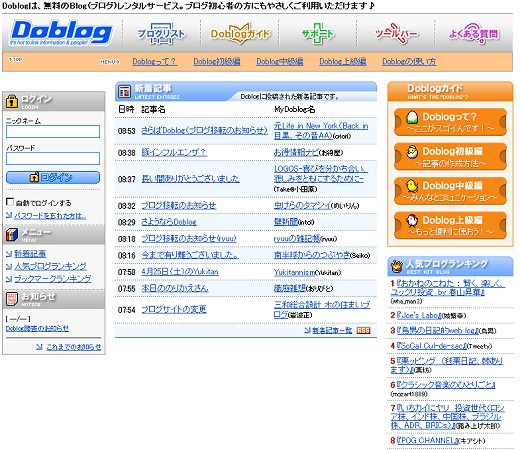Open 新着記事 in the sidebar menu

(x=30, y=254)
